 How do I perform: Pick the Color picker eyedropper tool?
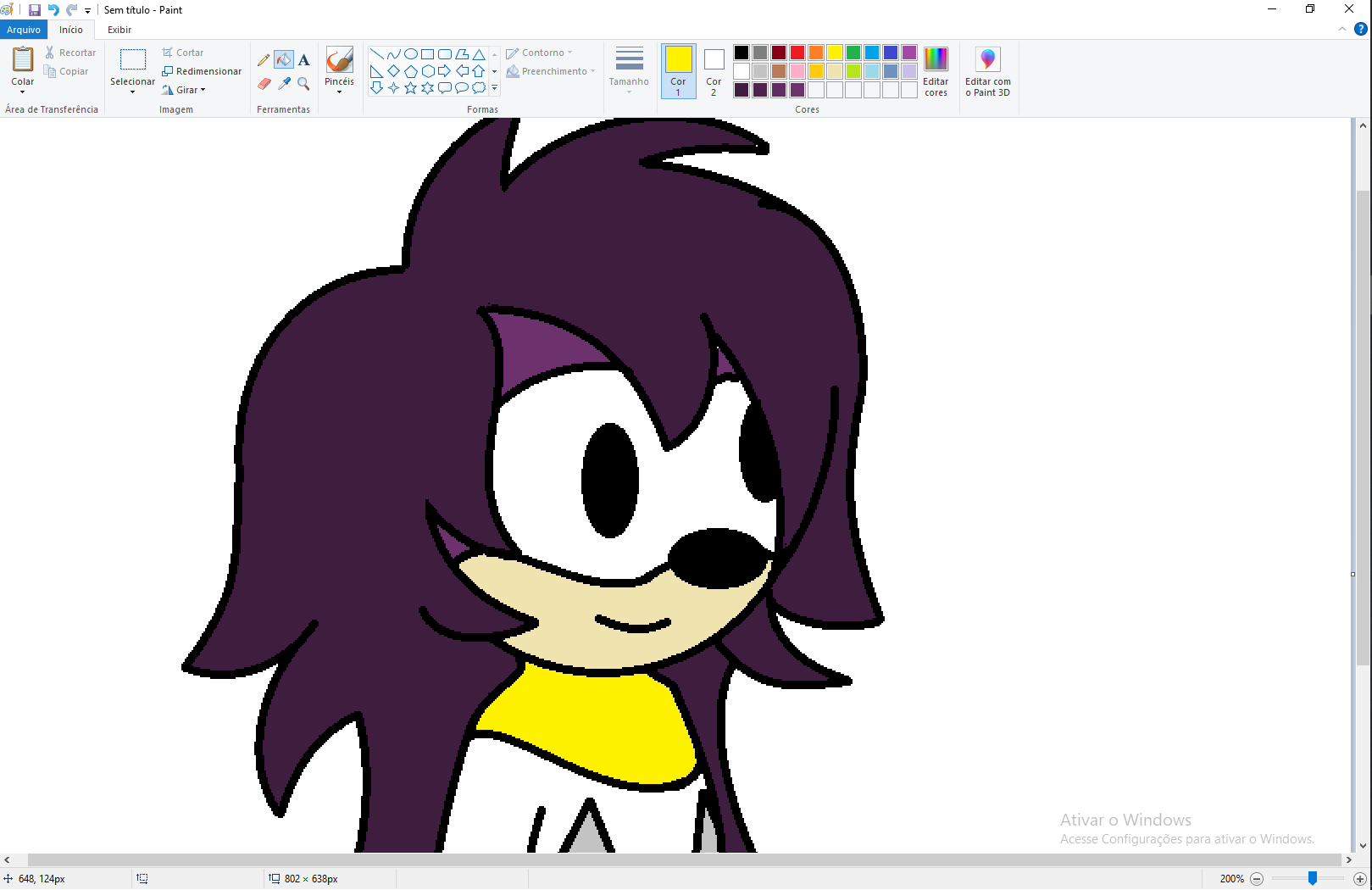tap(284, 84)
